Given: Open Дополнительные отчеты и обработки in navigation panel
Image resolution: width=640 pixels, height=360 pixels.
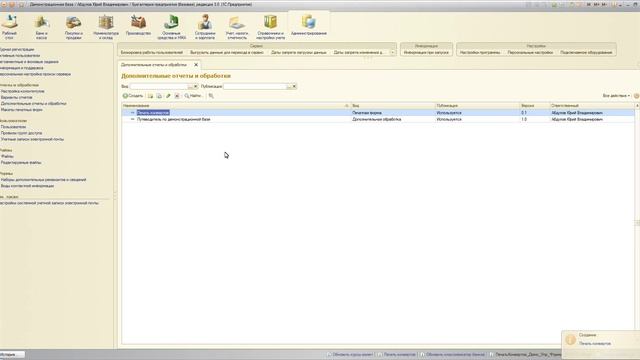Looking at the screenshot, I should tap(33, 104).
